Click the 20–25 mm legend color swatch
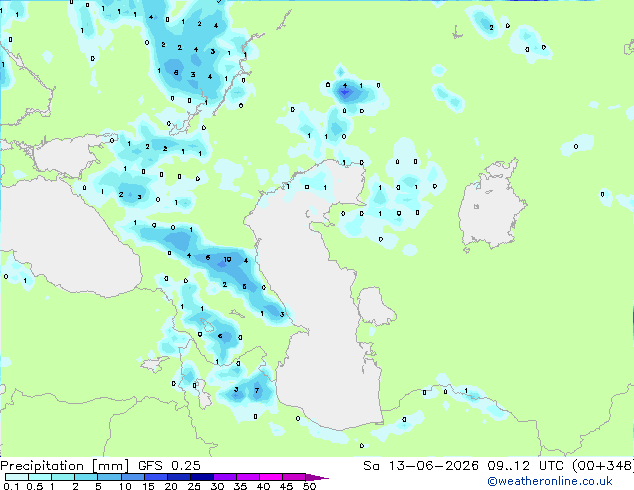Image resolution: width=634 pixels, height=490 pixels. (178, 477)
